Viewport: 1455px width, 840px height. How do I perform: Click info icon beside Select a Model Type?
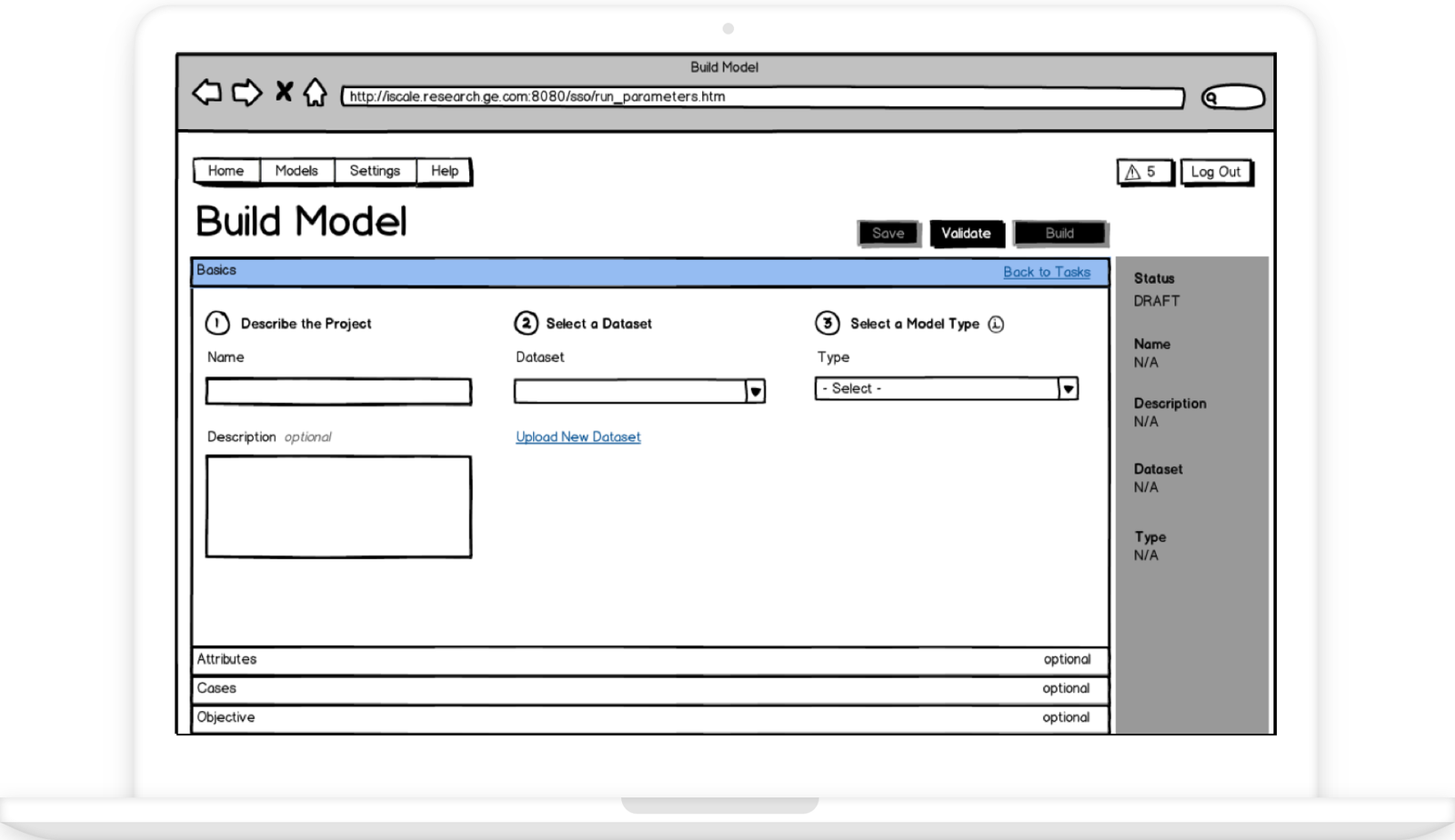click(996, 325)
